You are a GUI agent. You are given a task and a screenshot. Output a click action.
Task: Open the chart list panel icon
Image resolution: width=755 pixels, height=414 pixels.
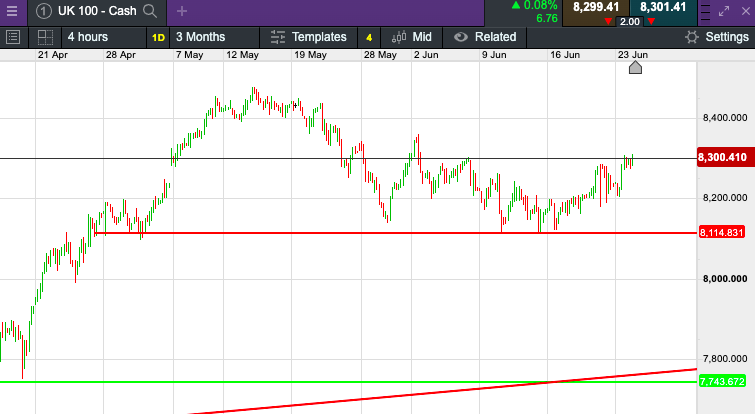[x=13, y=37]
